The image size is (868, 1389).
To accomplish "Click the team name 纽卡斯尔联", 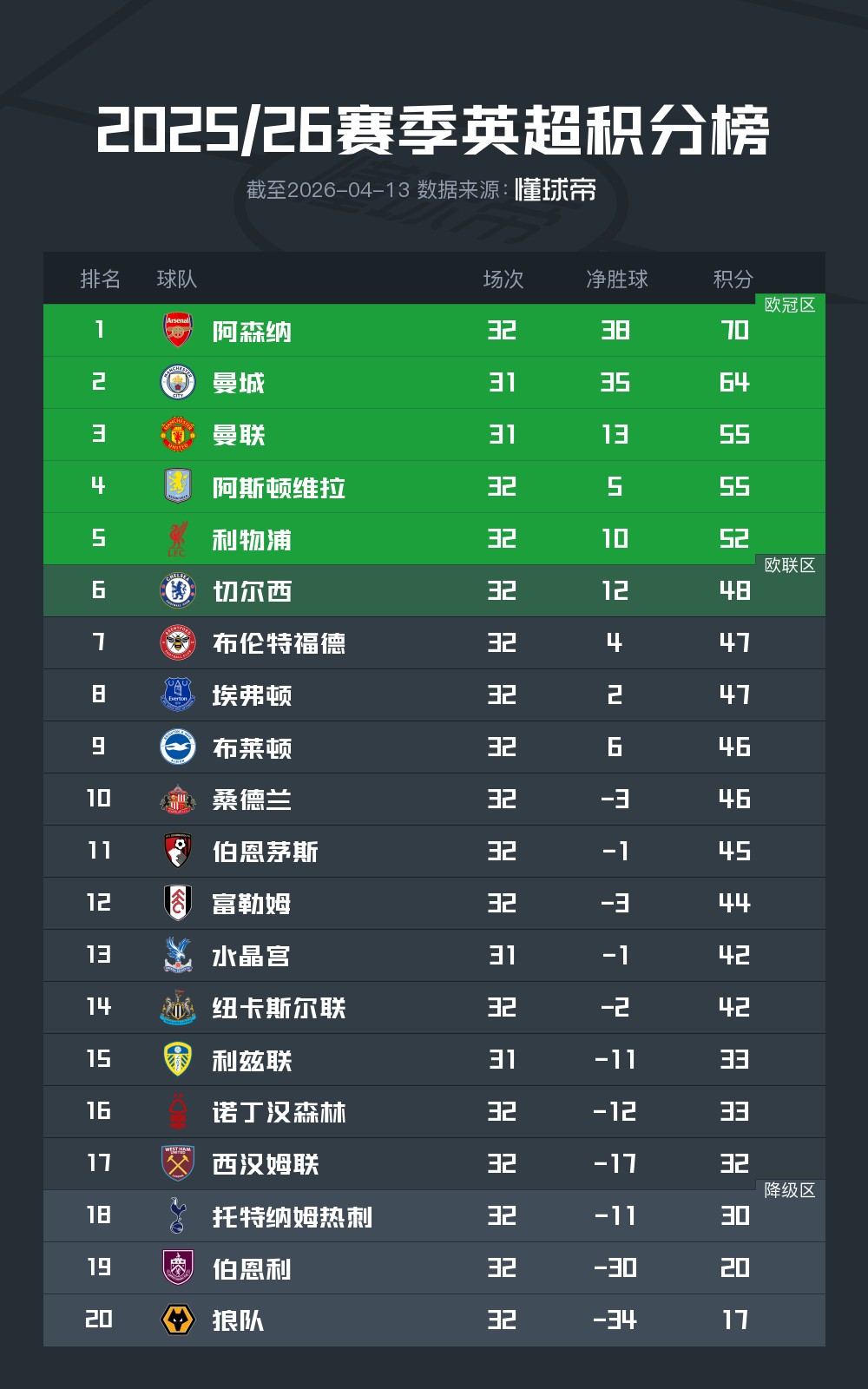I will pyautogui.click(x=279, y=1008).
